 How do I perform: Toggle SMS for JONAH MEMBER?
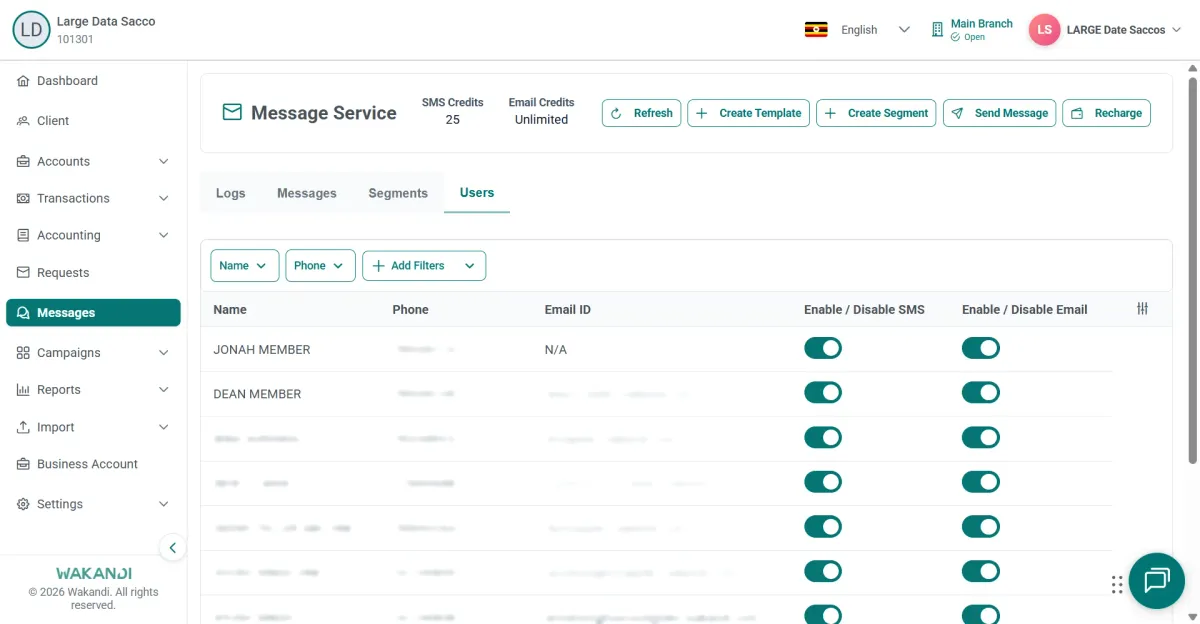pos(823,348)
